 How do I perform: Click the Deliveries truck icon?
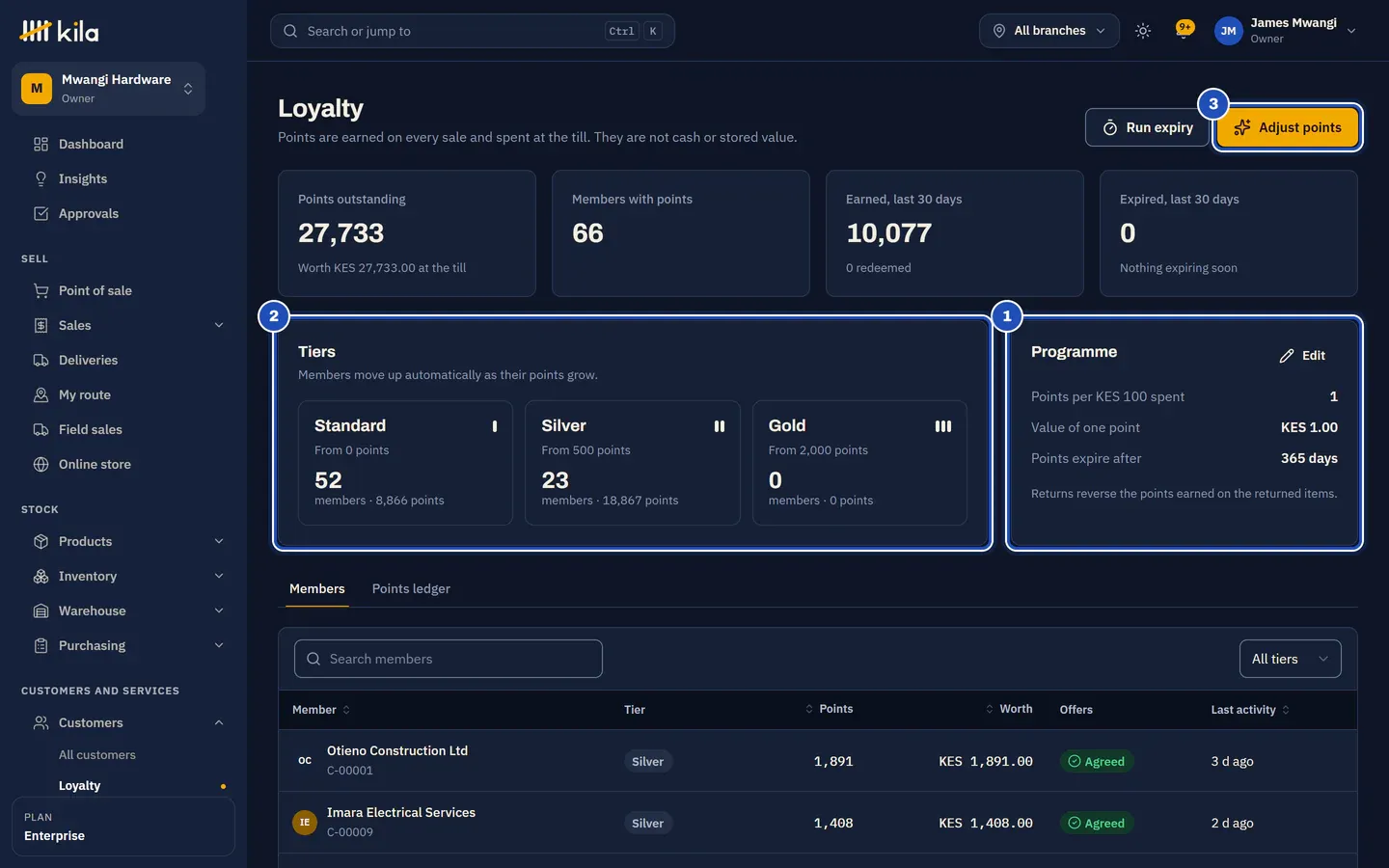(x=41, y=360)
